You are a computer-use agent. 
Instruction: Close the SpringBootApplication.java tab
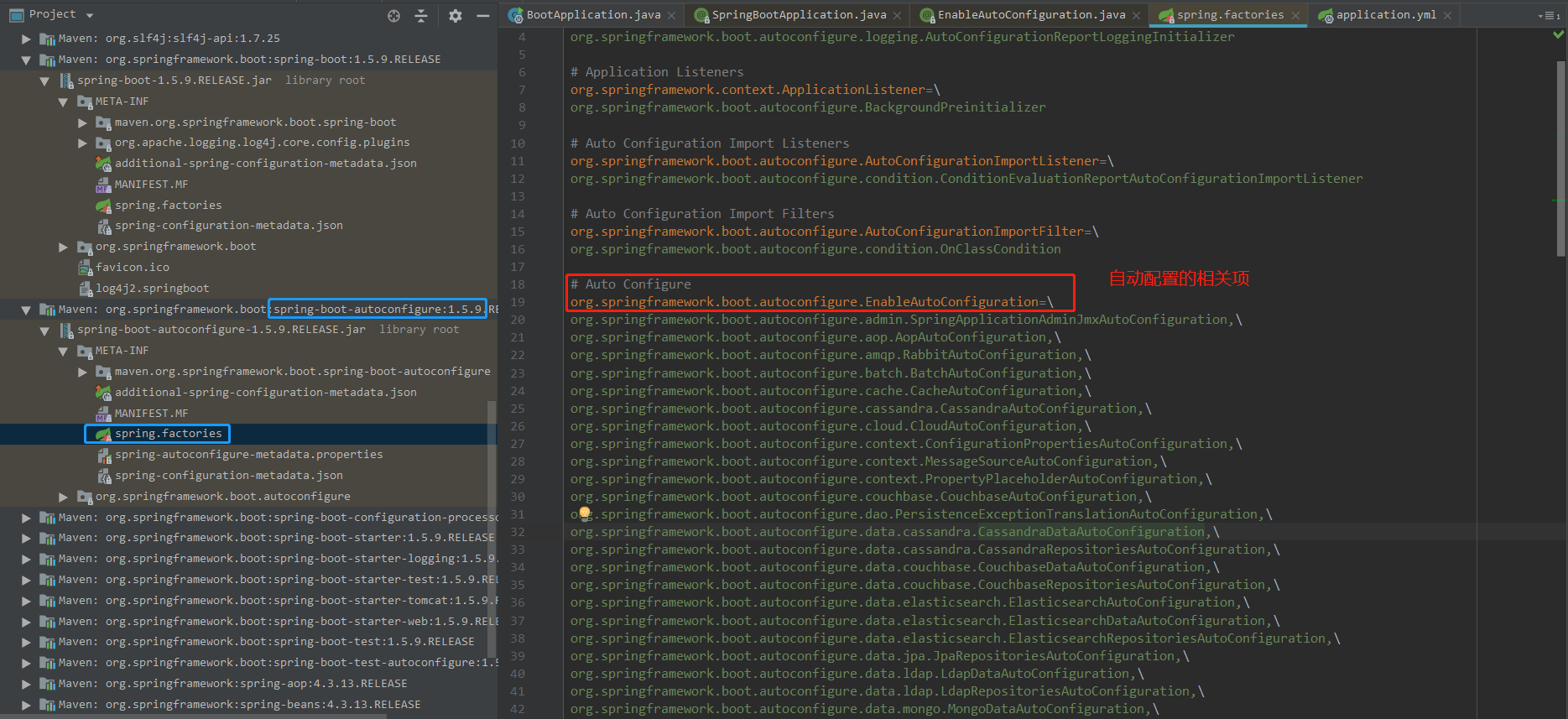[x=898, y=15]
